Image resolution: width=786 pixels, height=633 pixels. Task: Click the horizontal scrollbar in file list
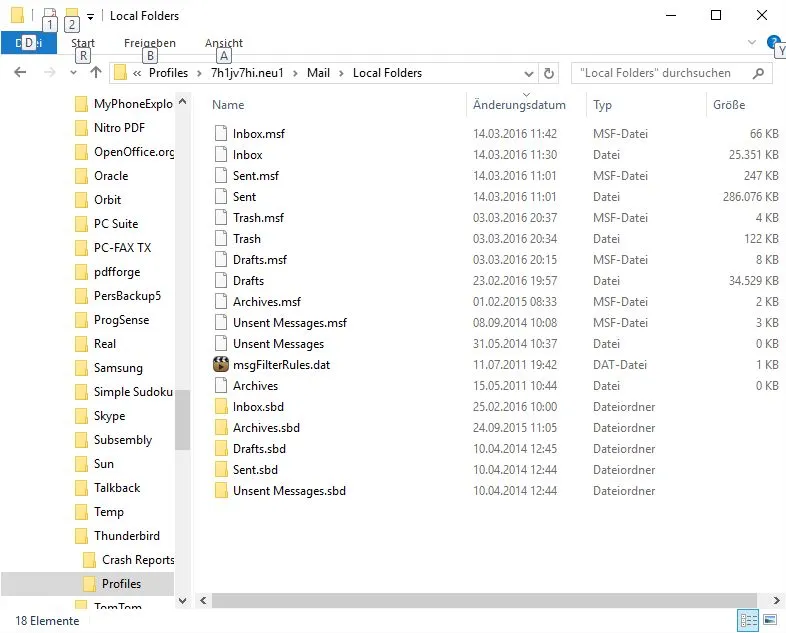pos(484,600)
